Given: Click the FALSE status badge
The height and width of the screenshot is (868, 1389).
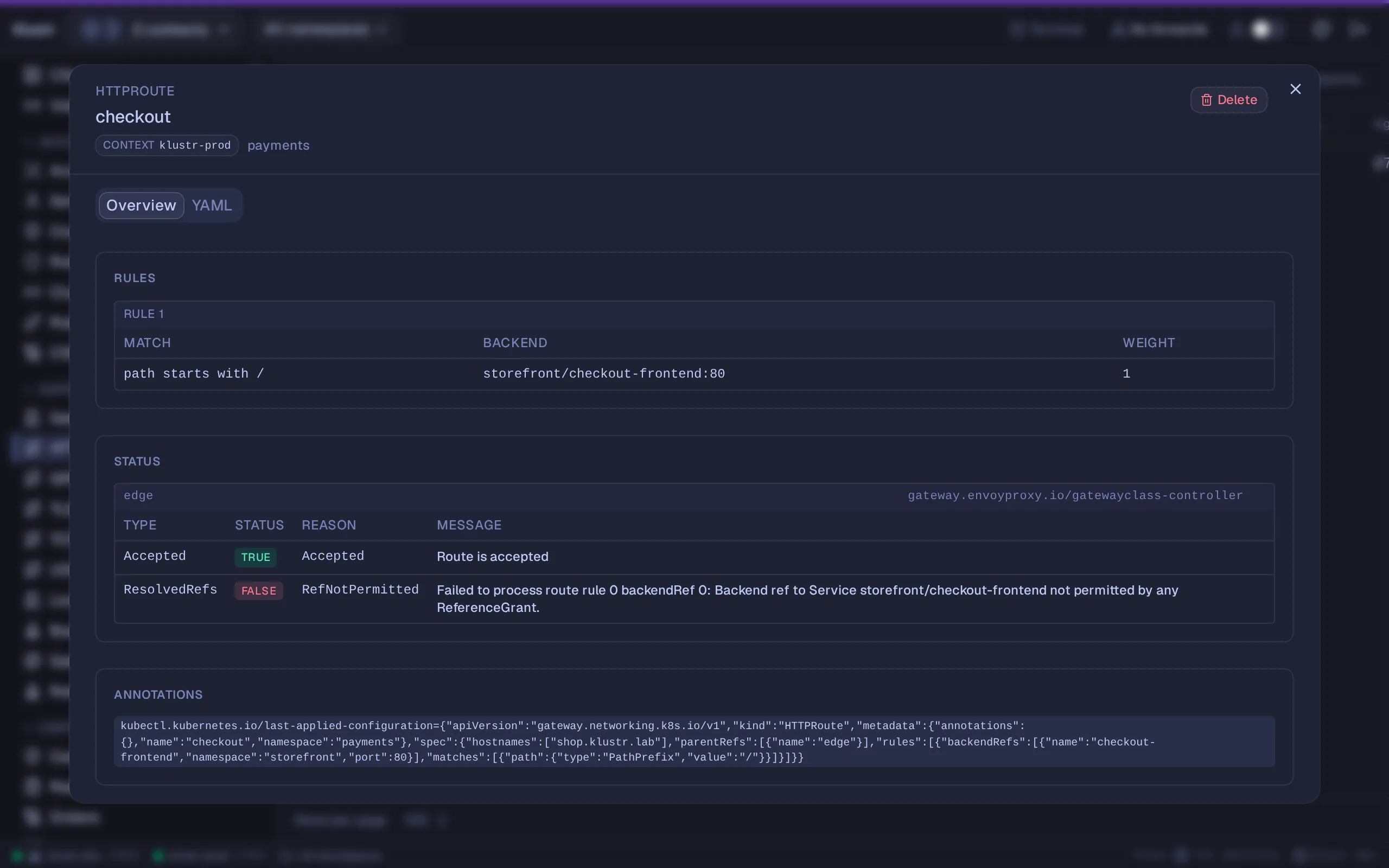Looking at the screenshot, I should 258,591.
